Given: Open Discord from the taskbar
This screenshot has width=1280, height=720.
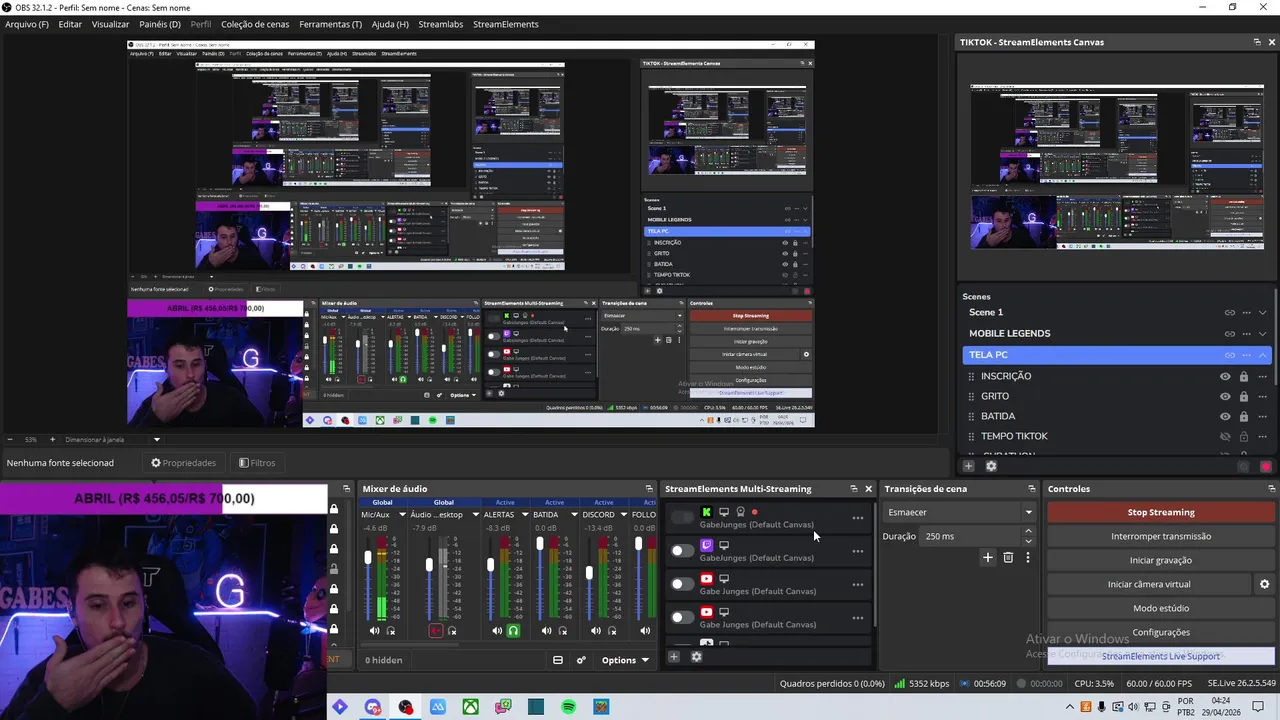Looking at the screenshot, I should [x=373, y=707].
